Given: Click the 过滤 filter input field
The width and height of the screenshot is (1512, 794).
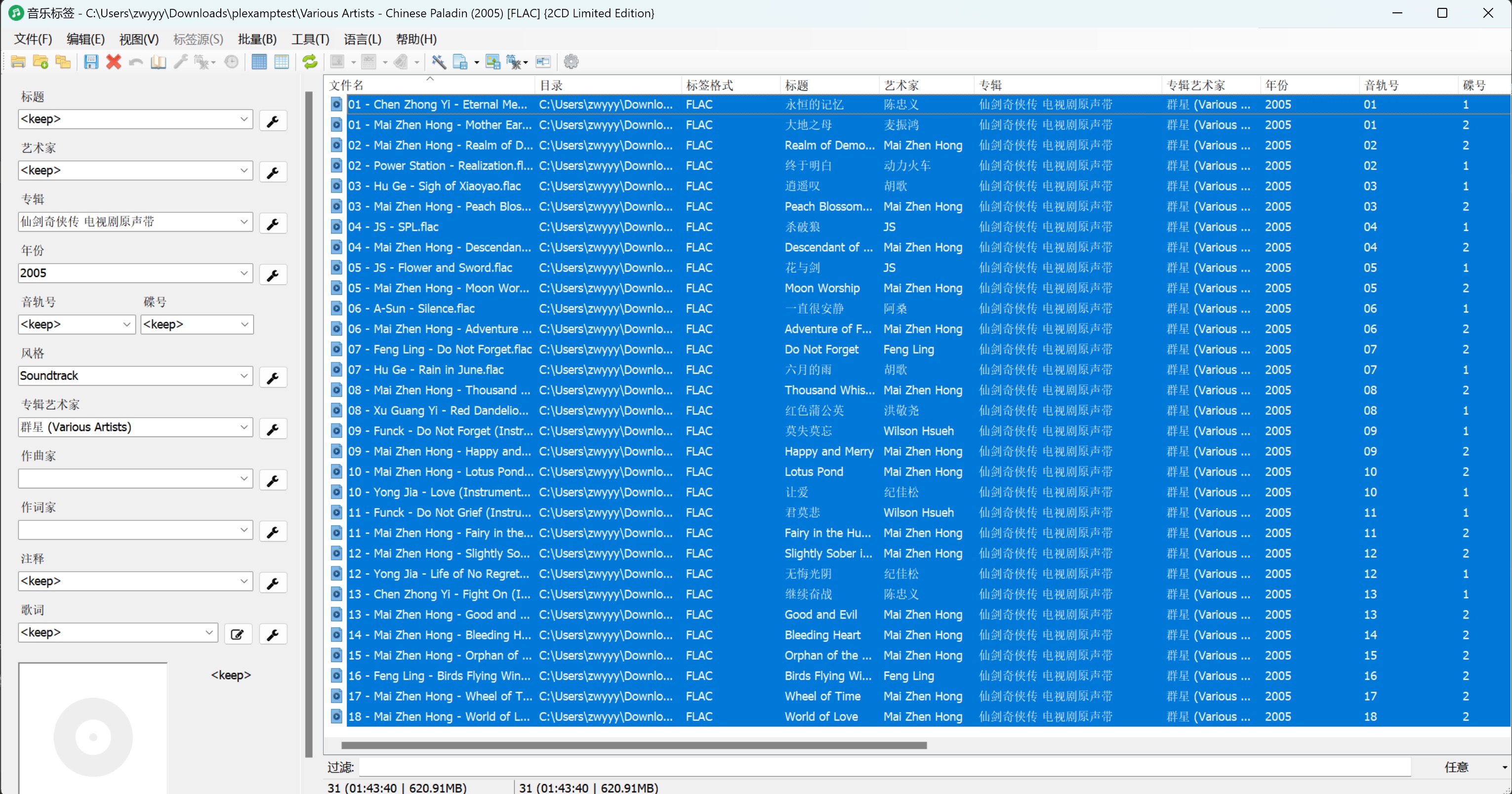Looking at the screenshot, I should [x=880, y=767].
